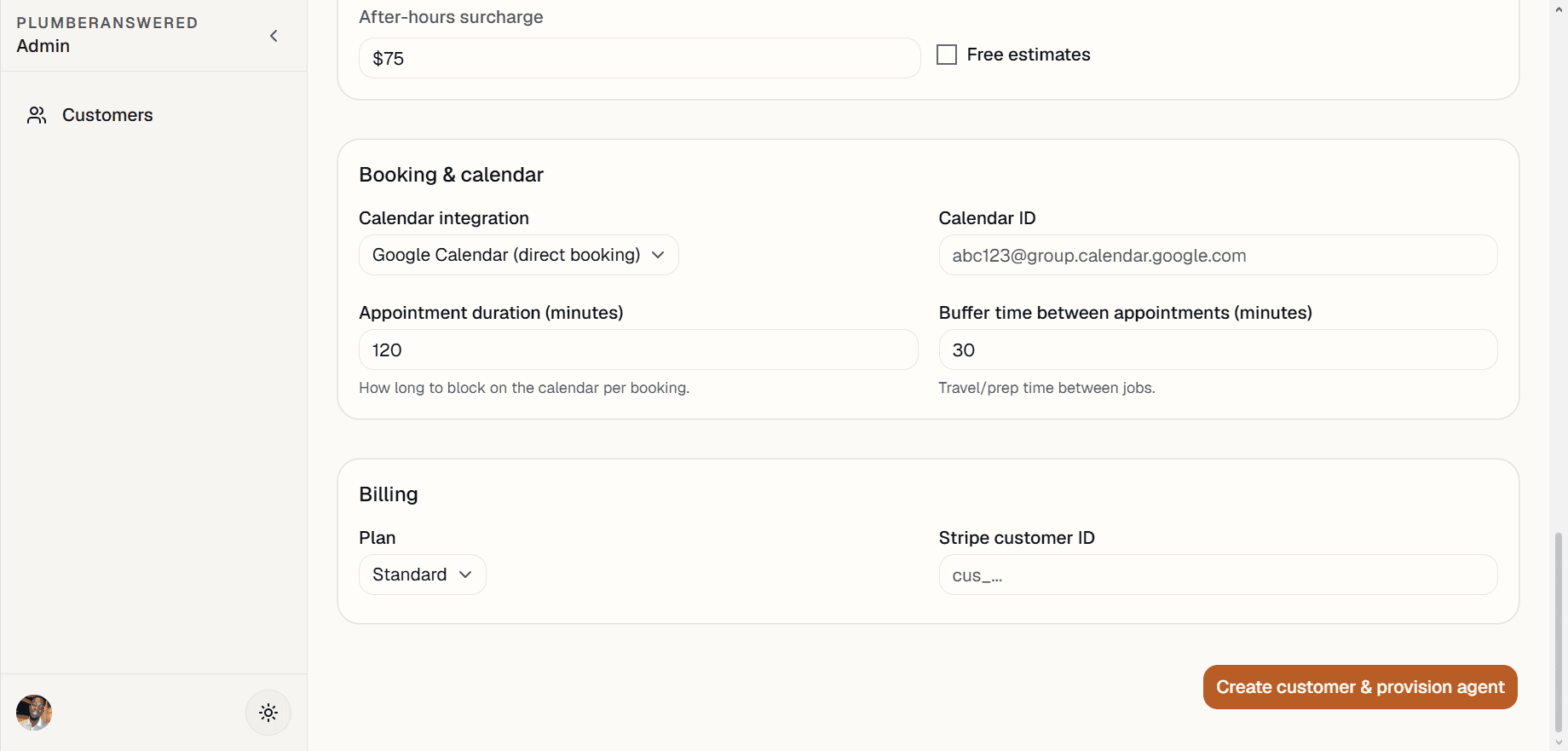The image size is (1568, 751).
Task: Toggle the light/dark theme sun icon
Action: tap(268, 713)
